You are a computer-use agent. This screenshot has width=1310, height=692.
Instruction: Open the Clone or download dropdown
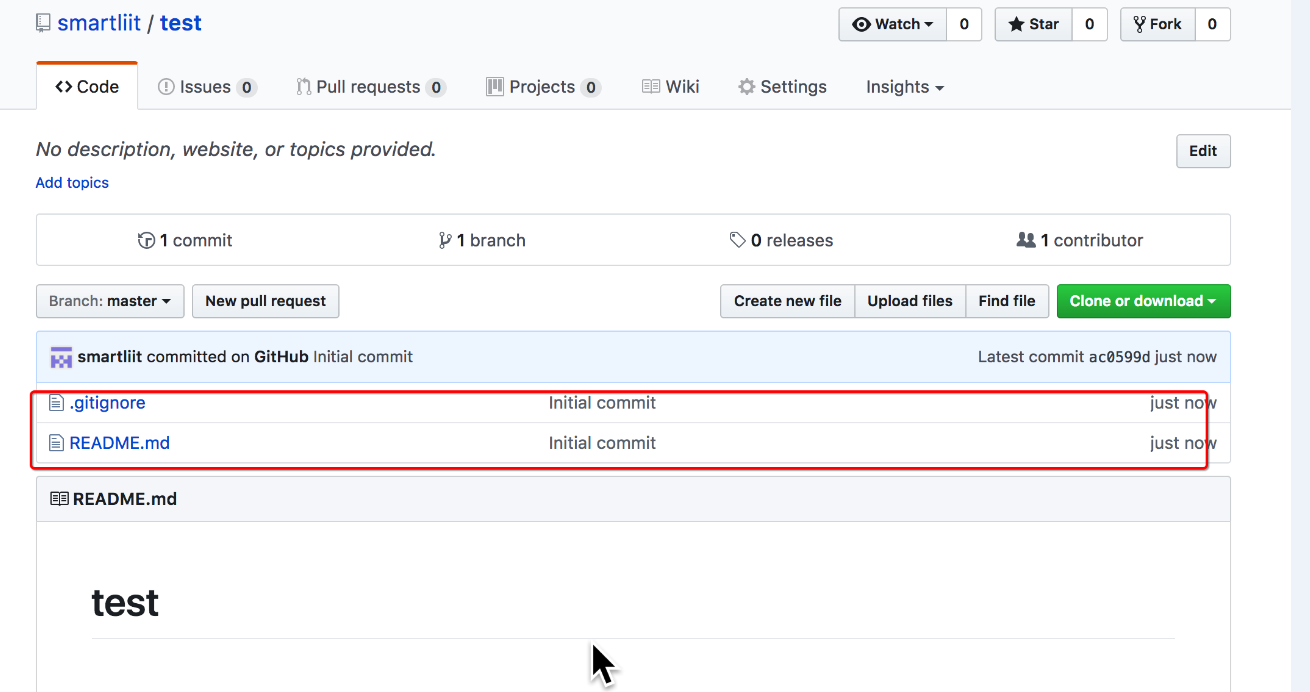click(x=1143, y=301)
